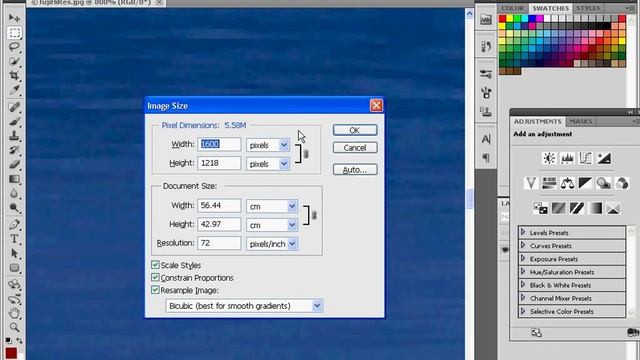Select the Crop tool
This screenshot has width=640, height=360.
point(14,76)
